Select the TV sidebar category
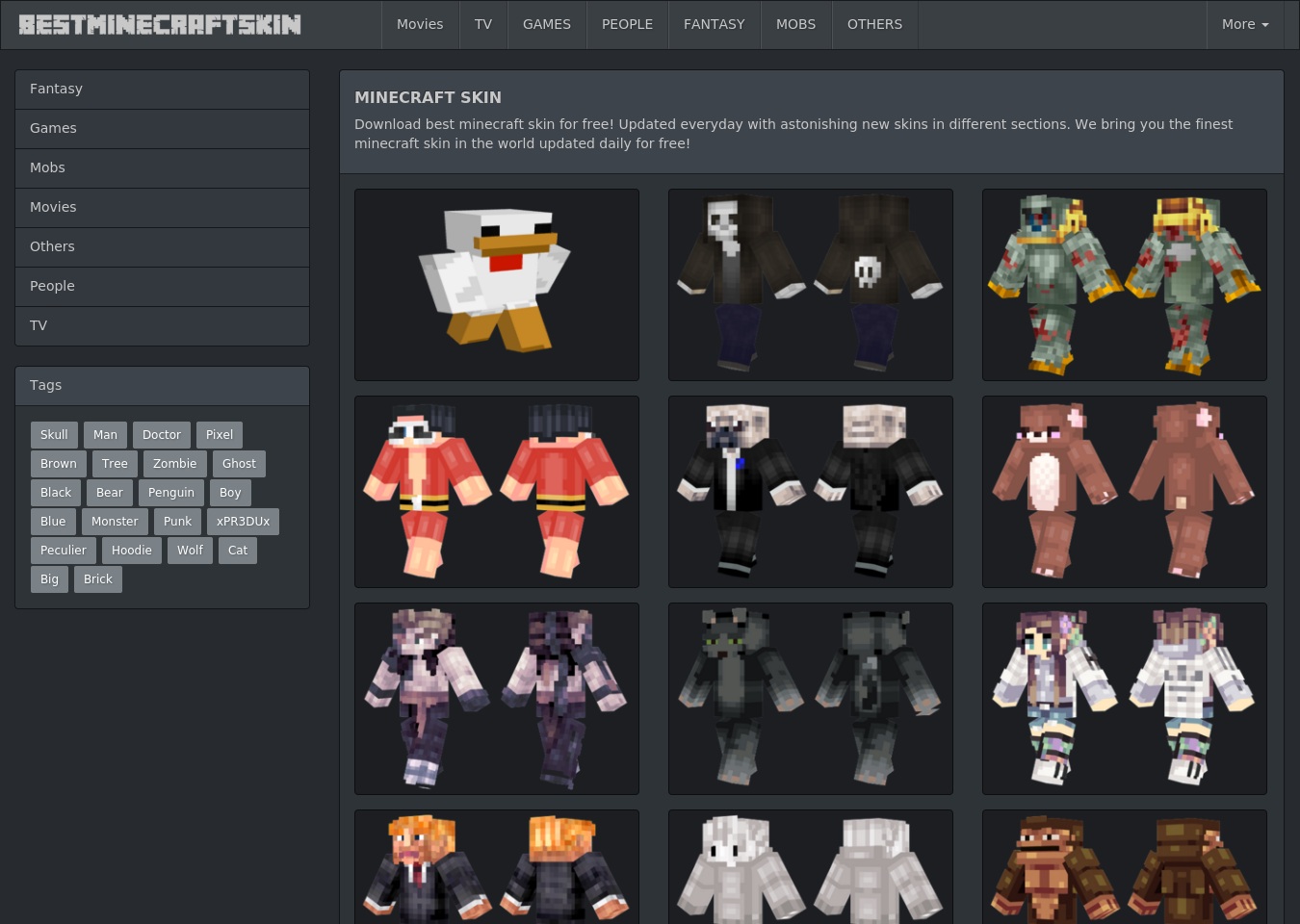This screenshot has width=1300, height=924. 162,325
